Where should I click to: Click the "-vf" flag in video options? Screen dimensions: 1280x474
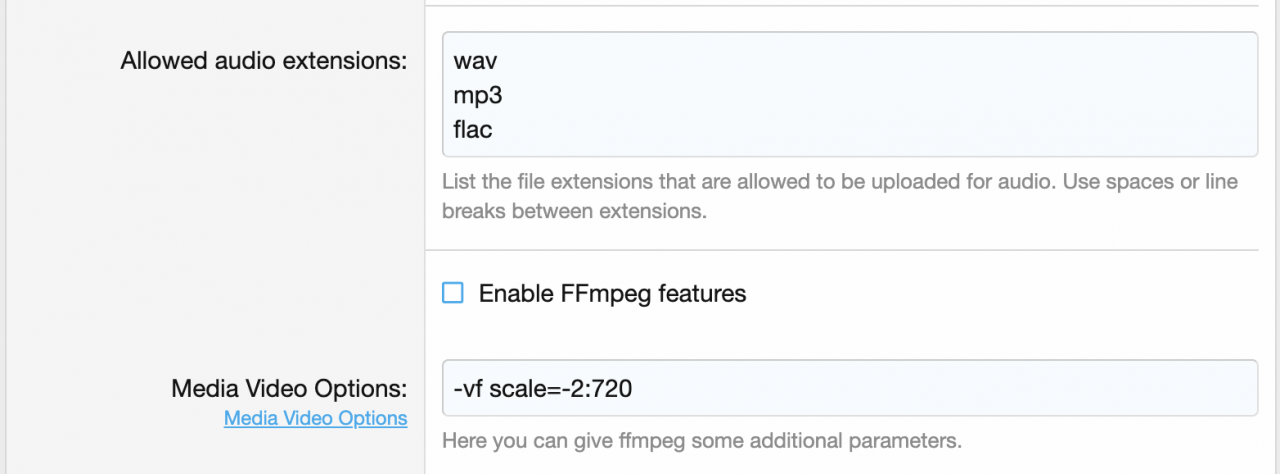click(x=468, y=388)
